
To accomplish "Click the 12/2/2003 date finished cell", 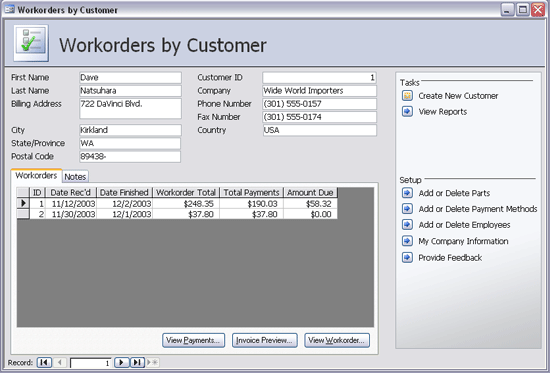I will (125, 204).
